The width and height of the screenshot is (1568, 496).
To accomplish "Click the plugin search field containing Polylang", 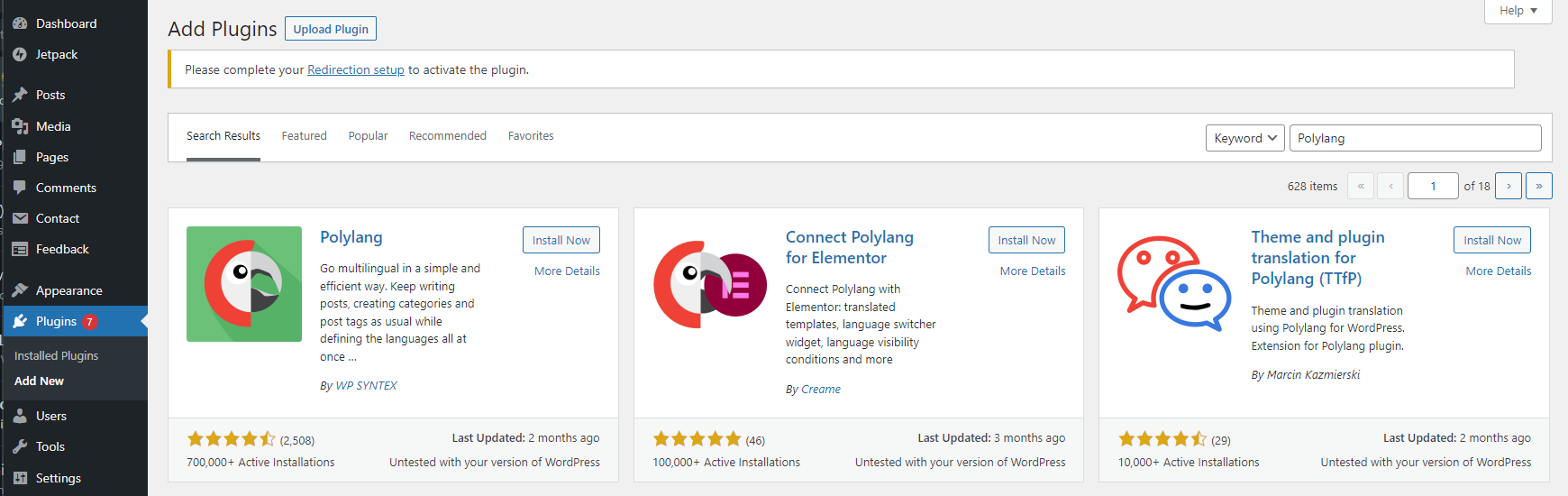I will point(1416,138).
